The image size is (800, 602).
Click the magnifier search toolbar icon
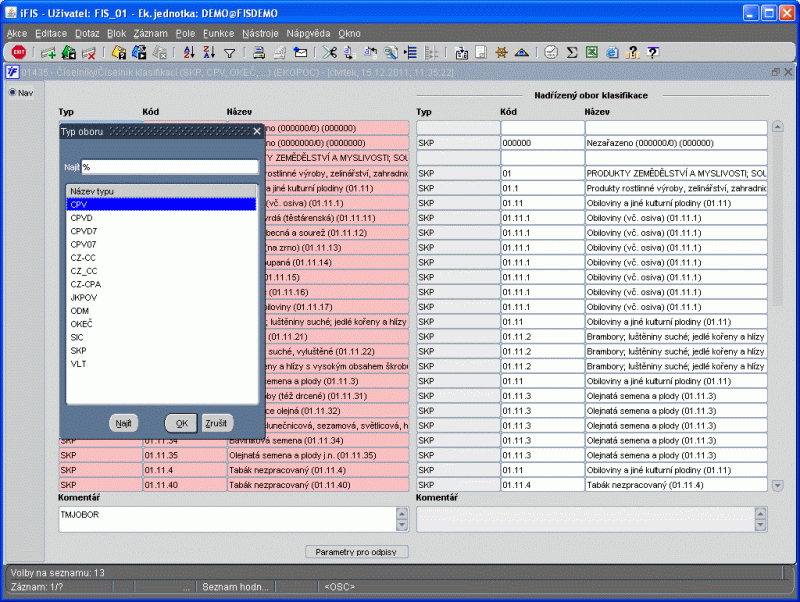coord(390,53)
